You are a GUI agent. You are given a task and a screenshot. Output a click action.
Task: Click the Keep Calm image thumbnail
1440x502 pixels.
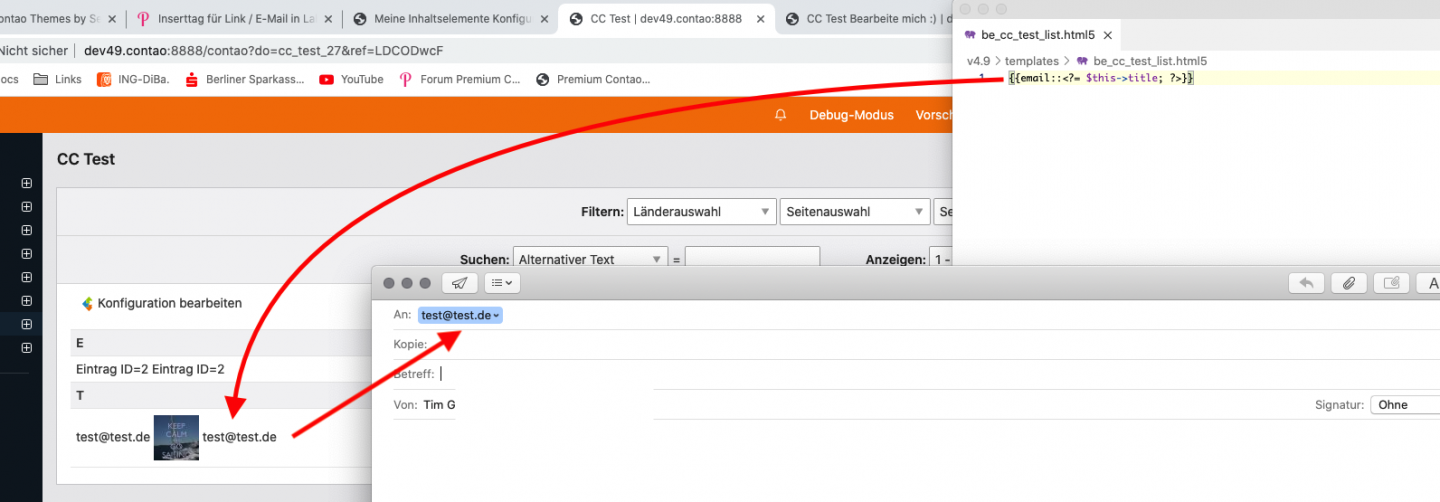(x=176, y=437)
